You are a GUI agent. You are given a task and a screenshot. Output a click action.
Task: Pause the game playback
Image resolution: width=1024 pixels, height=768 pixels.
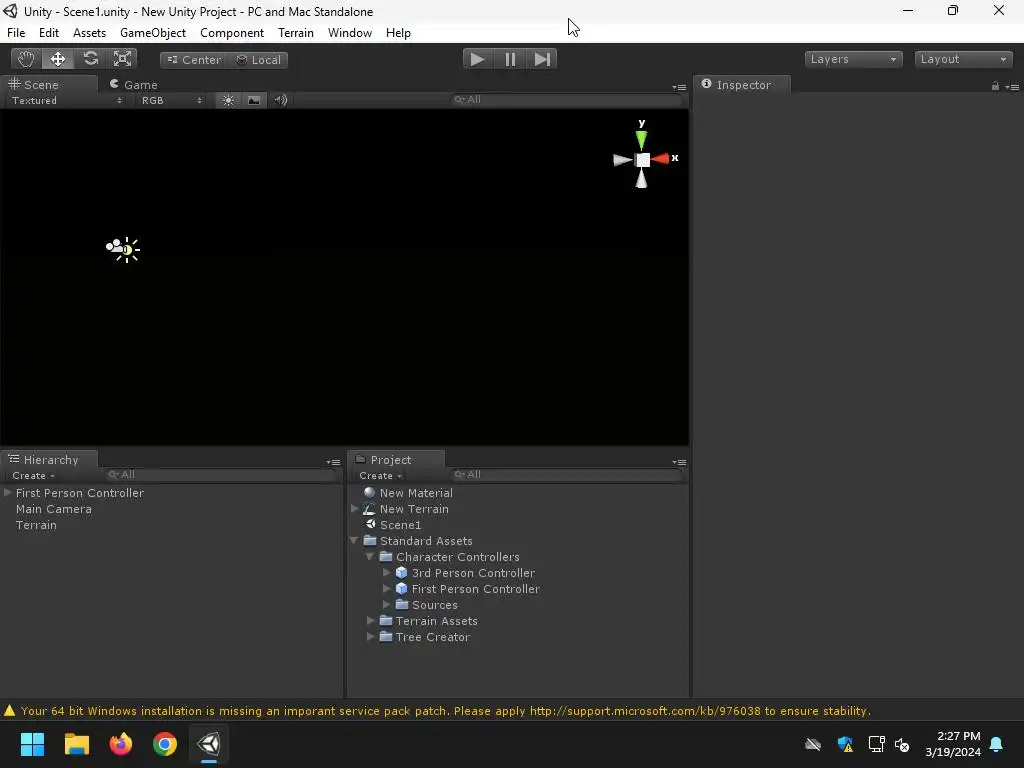tap(510, 59)
